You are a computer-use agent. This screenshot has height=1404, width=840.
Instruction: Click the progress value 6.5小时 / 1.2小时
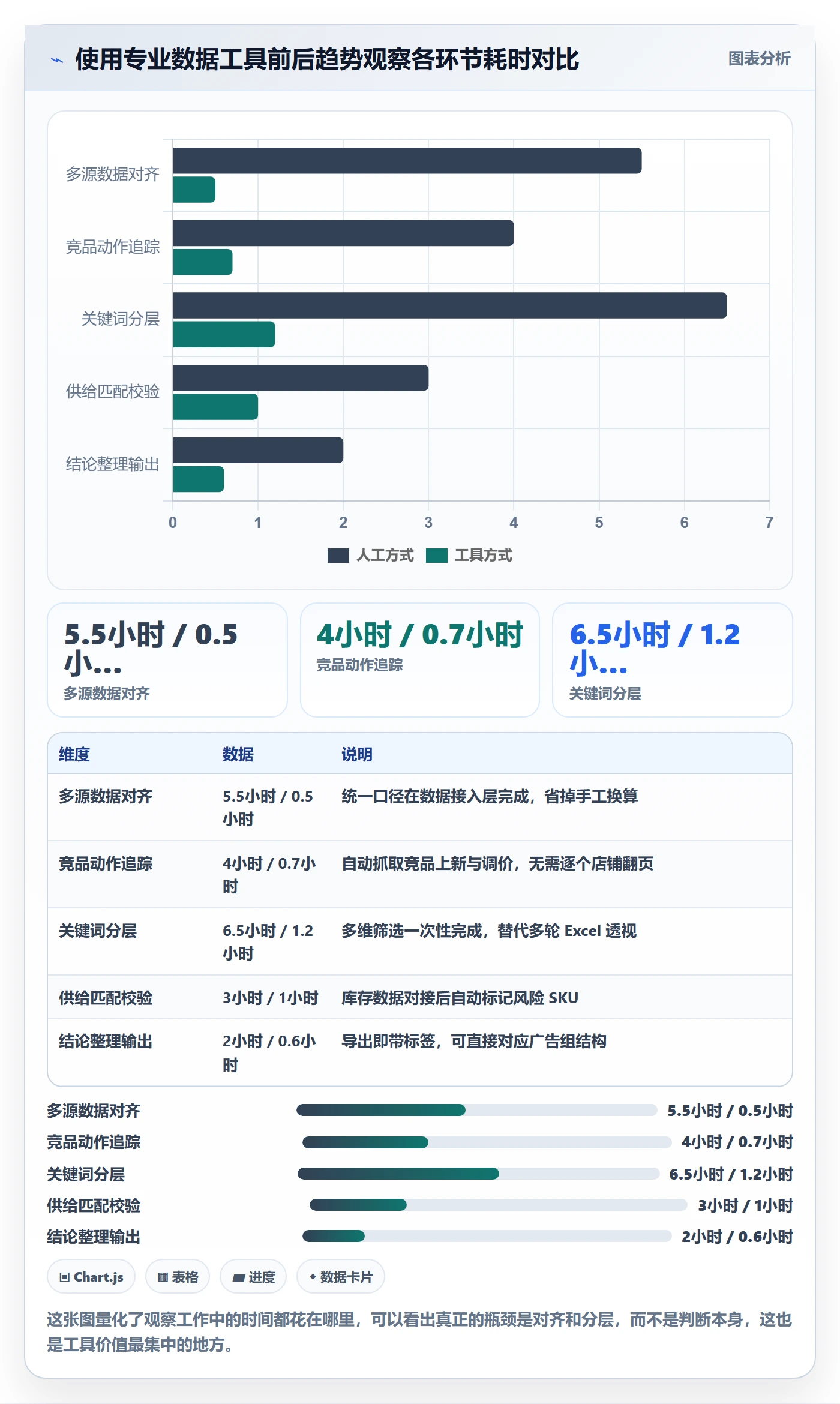(x=731, y=1174)
